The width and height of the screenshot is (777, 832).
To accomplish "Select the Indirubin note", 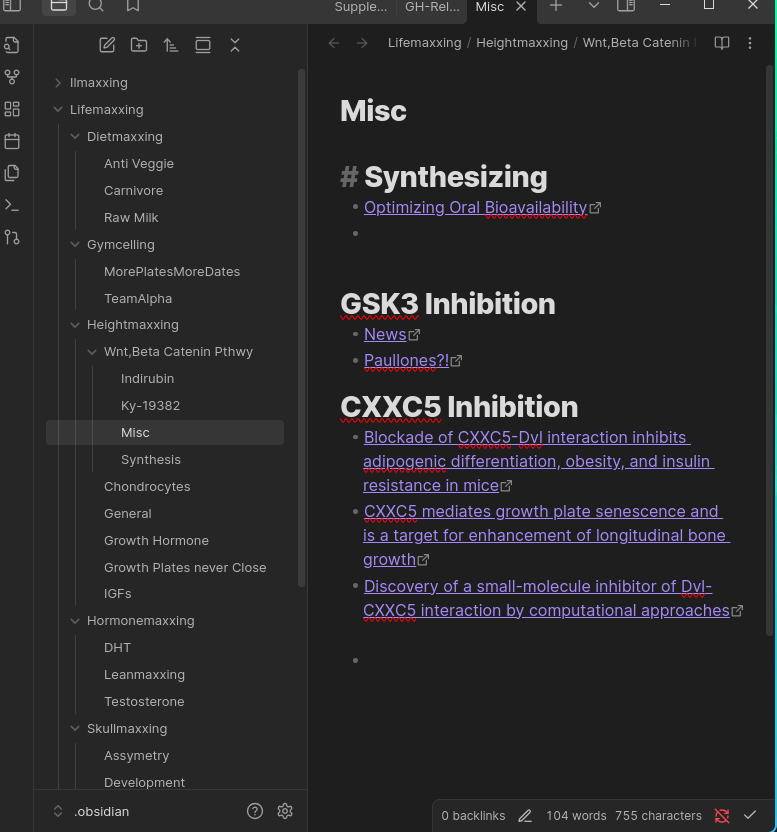I will 147,379.
